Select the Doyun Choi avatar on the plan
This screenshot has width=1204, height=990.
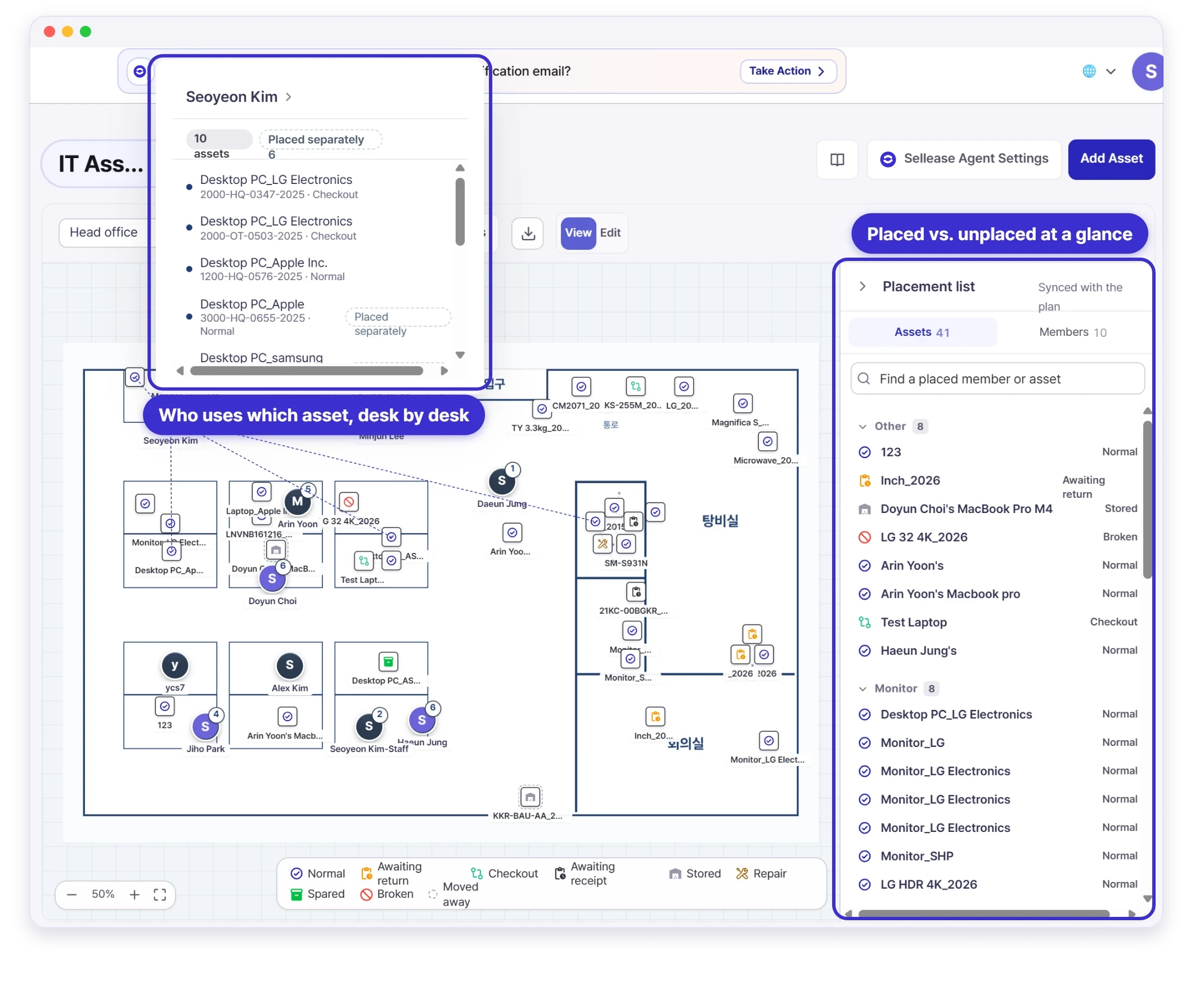tap(272, 578)
